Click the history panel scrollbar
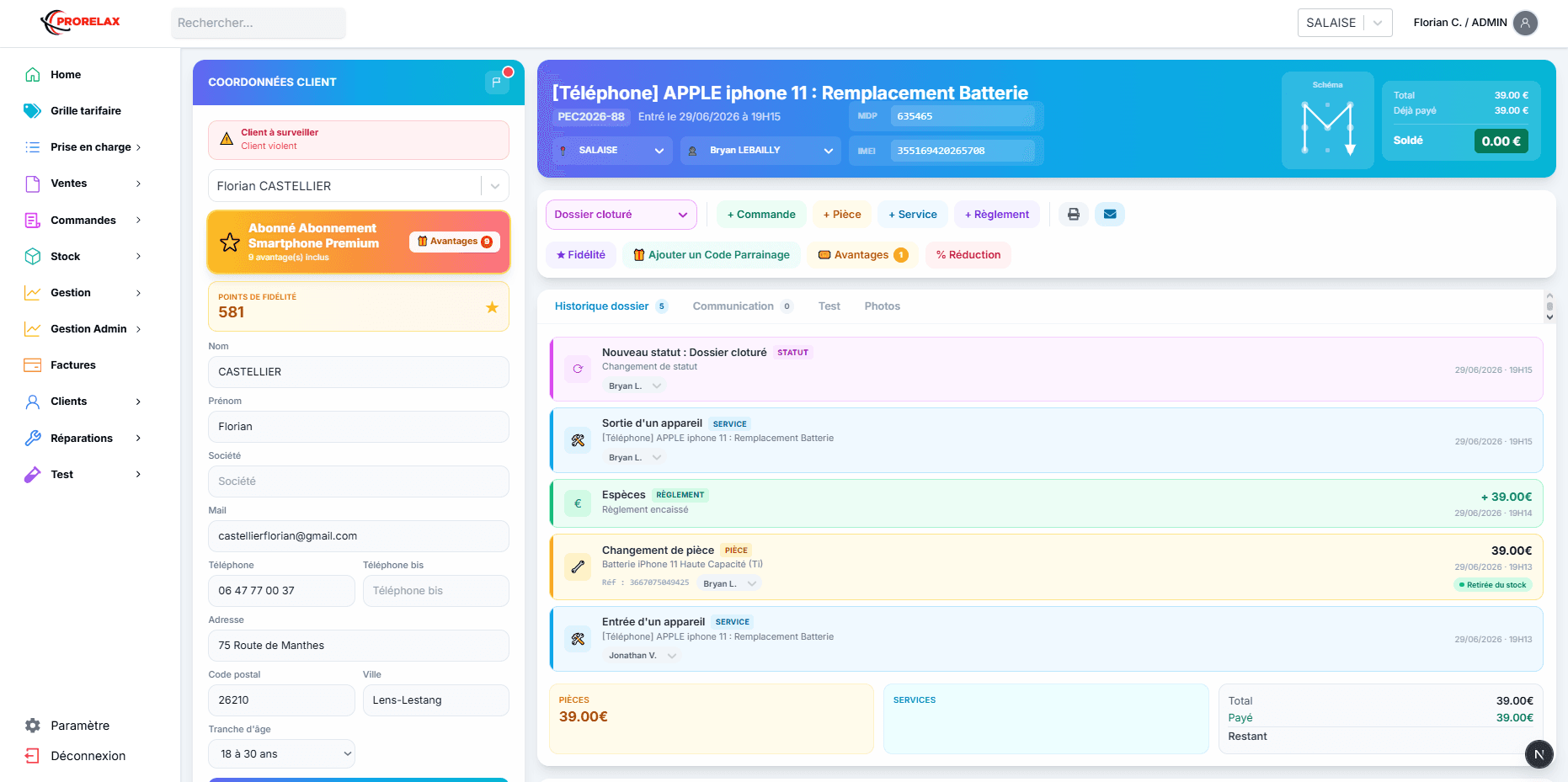 (x=1549, y=306)
